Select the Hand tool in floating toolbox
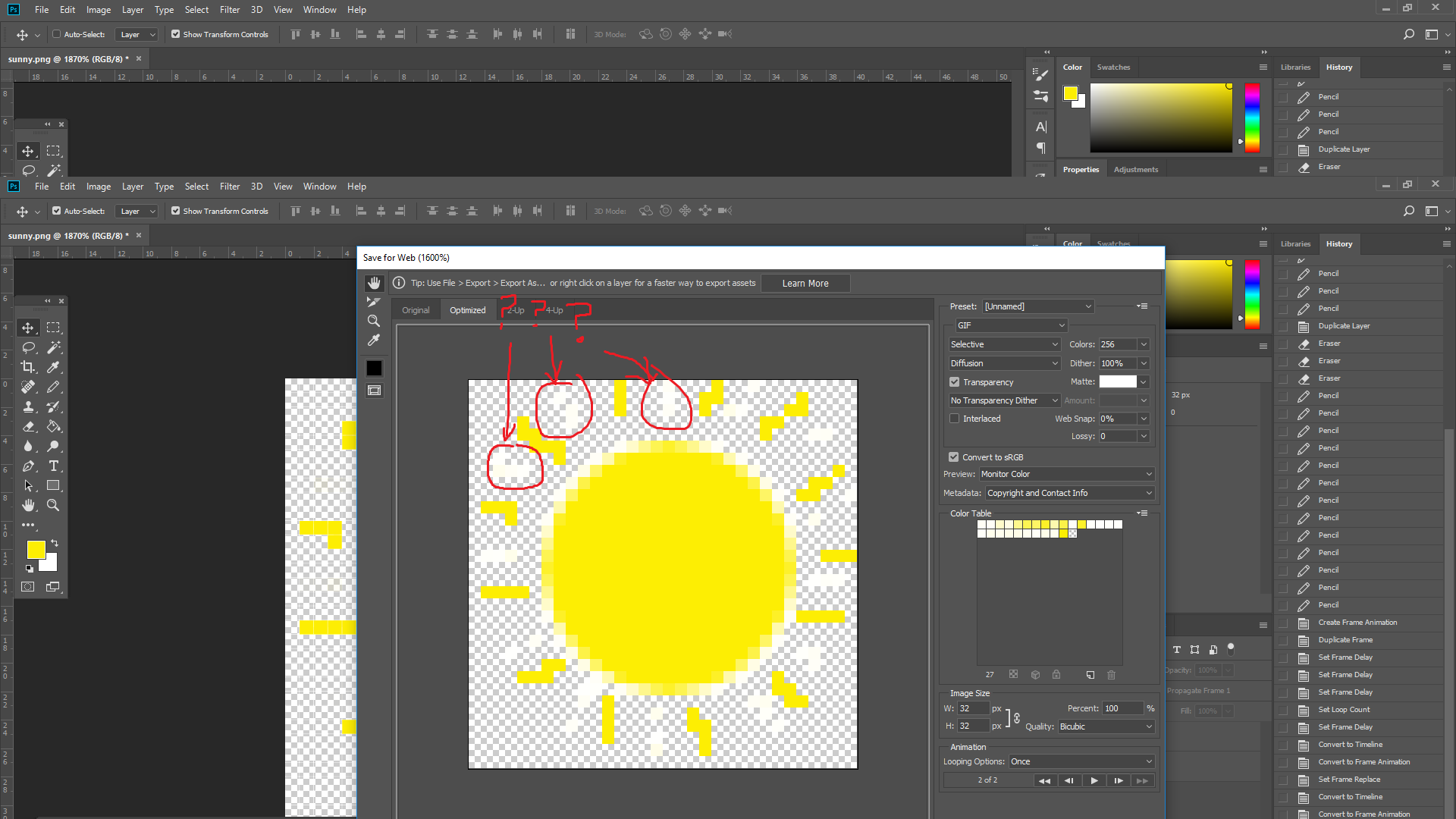 pyautogui.click(x=28, y=505)
